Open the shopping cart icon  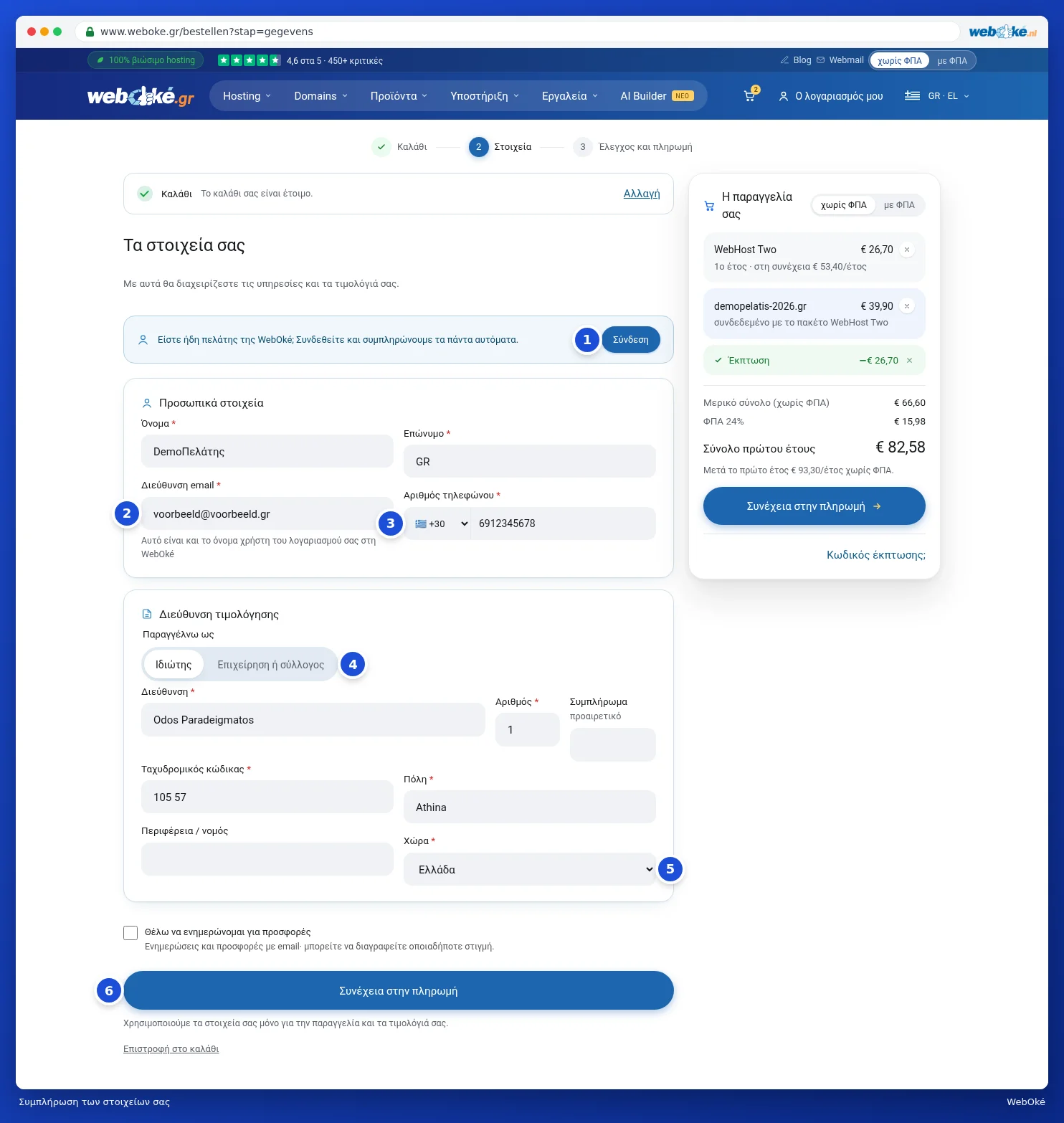coord(750,95)
